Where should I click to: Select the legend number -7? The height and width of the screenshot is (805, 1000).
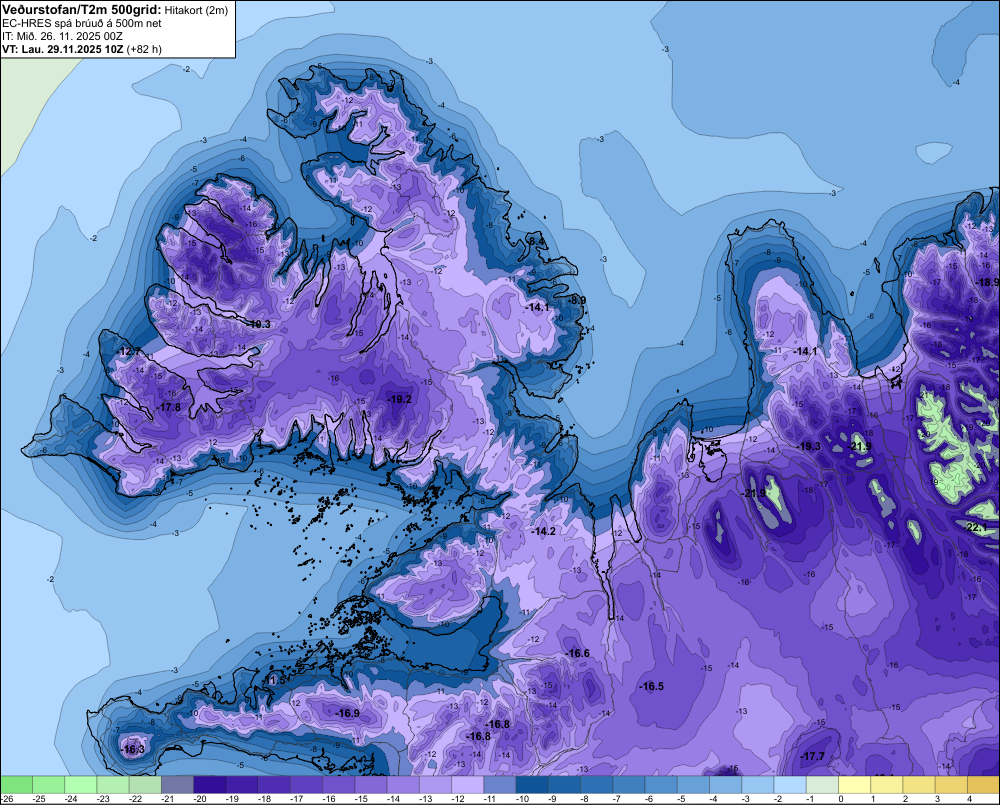tap(617, 799)
